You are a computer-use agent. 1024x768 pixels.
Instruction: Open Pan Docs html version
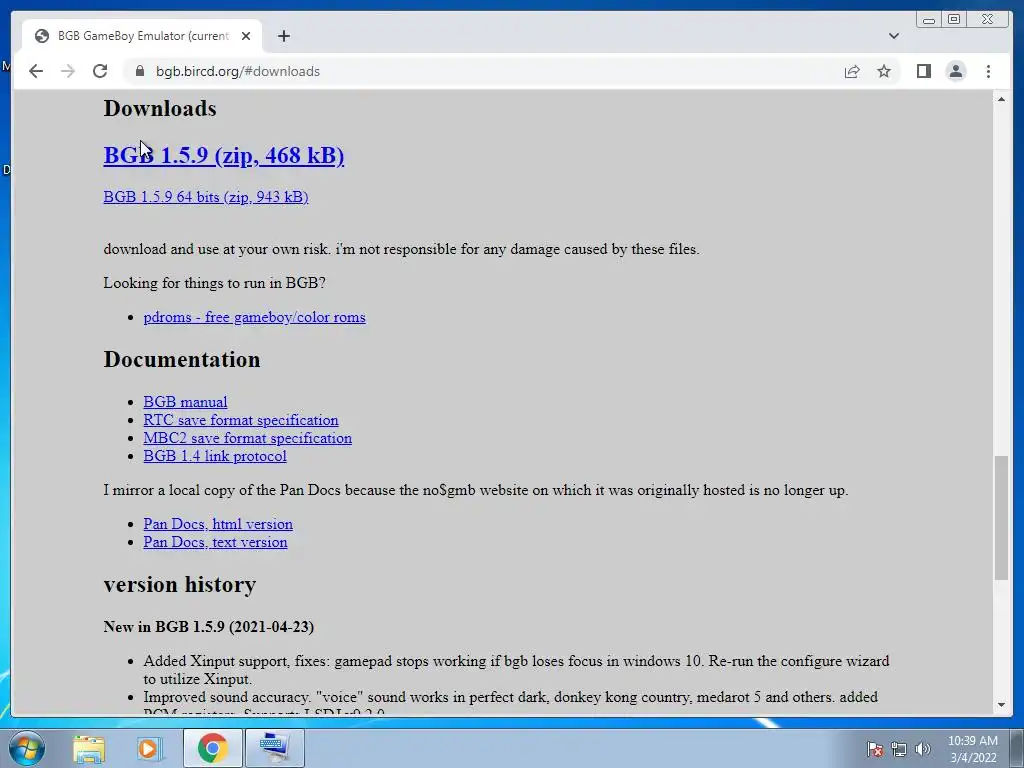[218, 524]
